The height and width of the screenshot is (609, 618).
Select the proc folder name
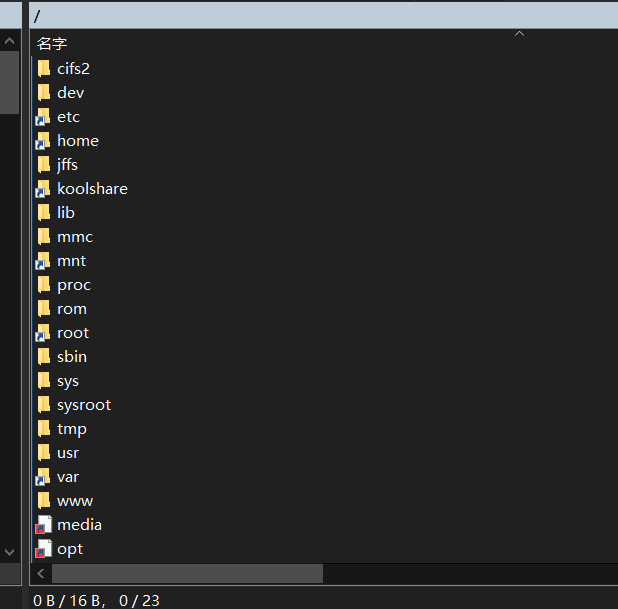click(x=74, y=285)
